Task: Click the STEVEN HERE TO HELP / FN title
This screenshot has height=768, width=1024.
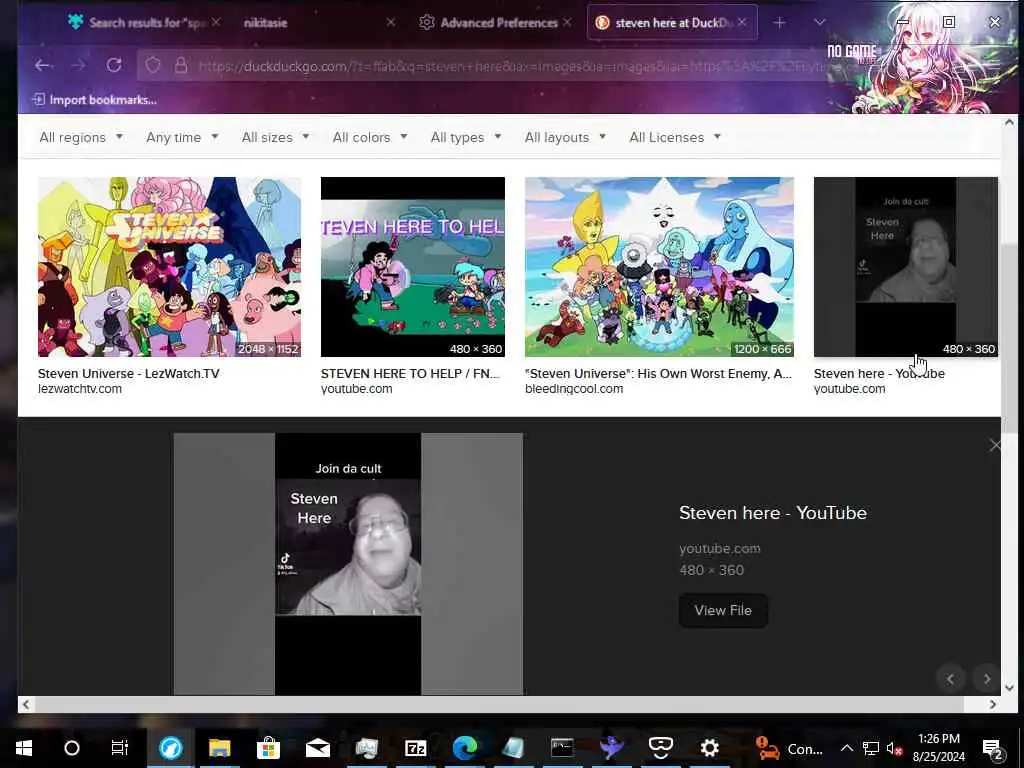Action: pos(410,374)
